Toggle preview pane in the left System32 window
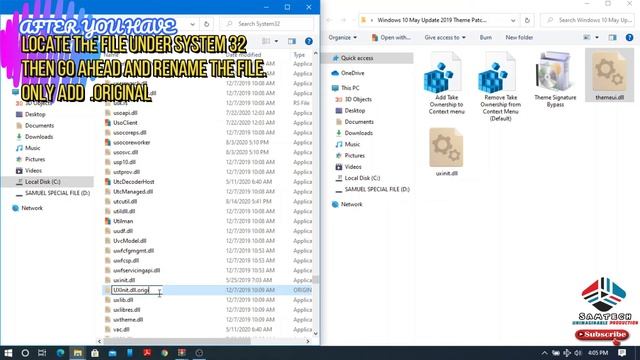Viewport: 640px width, 360px height. [x=291, y=41]
